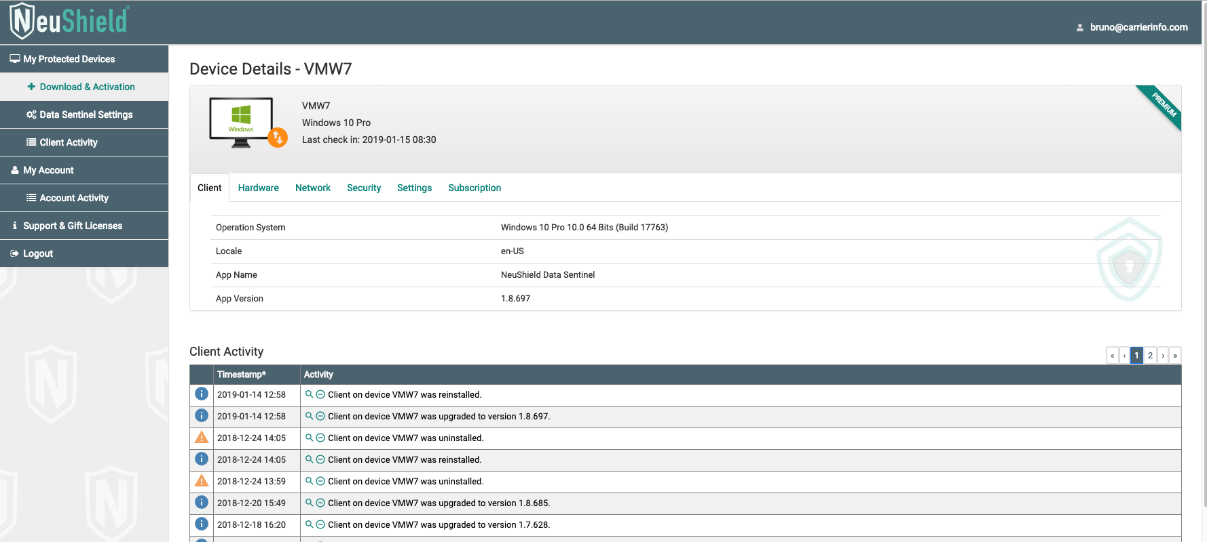Open the Network tab
The width and height of the screenshot is (1207, 542).
pyautogui.click(x=313, y=188)
